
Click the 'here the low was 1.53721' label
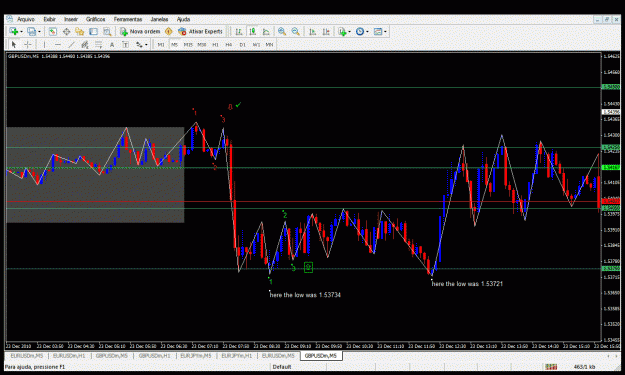pyautogui.click(x=467, y=284)
